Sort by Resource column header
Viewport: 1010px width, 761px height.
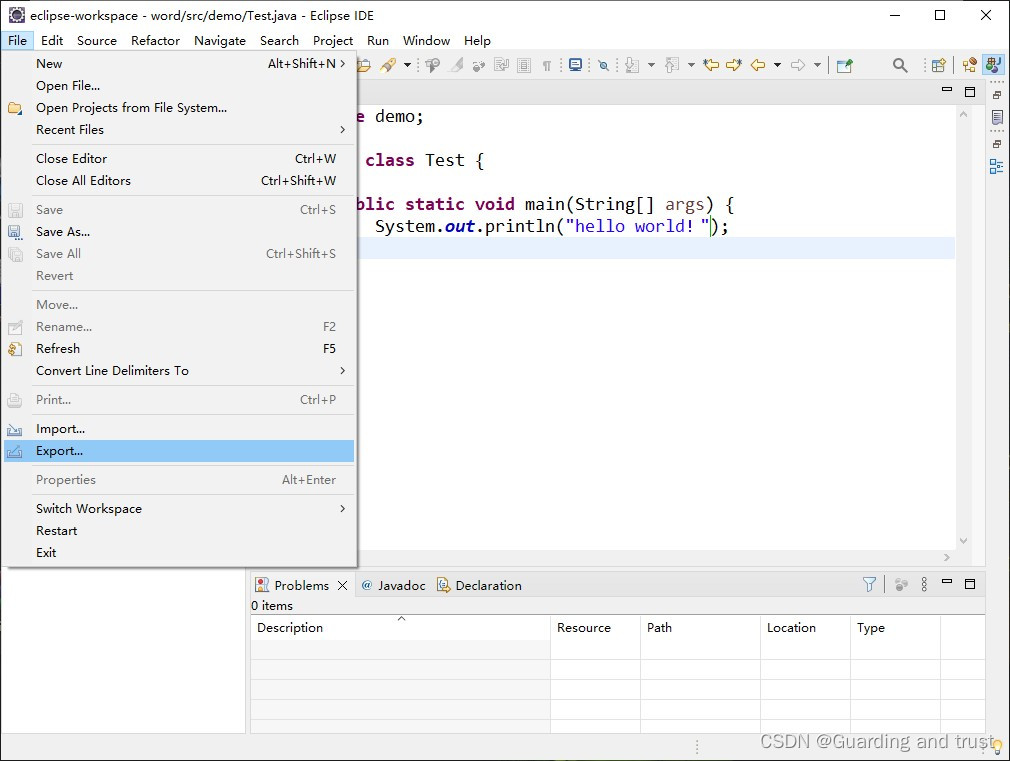tap(595, 628)
